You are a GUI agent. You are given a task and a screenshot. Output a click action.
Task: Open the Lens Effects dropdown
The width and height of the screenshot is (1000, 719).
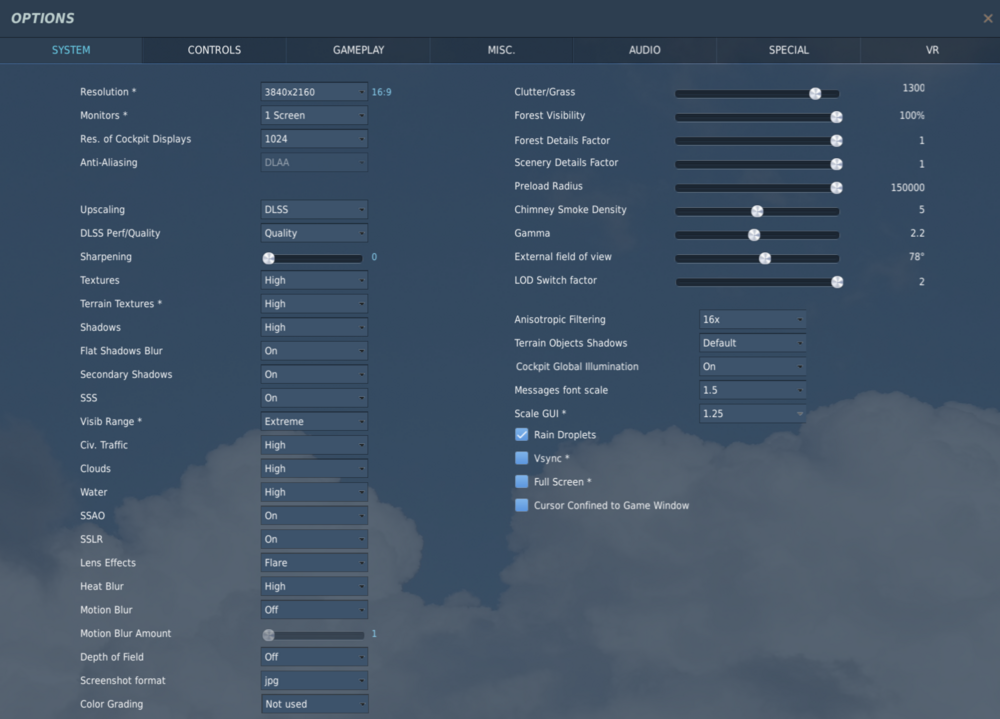(314, 563)
